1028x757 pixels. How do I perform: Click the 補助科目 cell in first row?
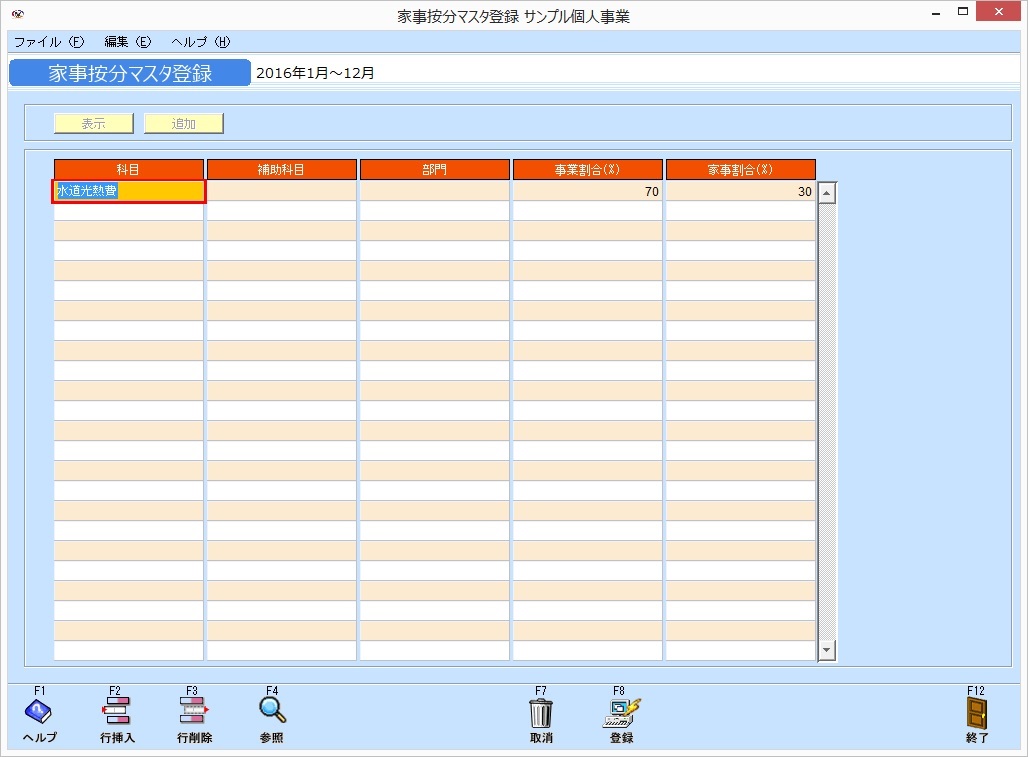point(281,191)
